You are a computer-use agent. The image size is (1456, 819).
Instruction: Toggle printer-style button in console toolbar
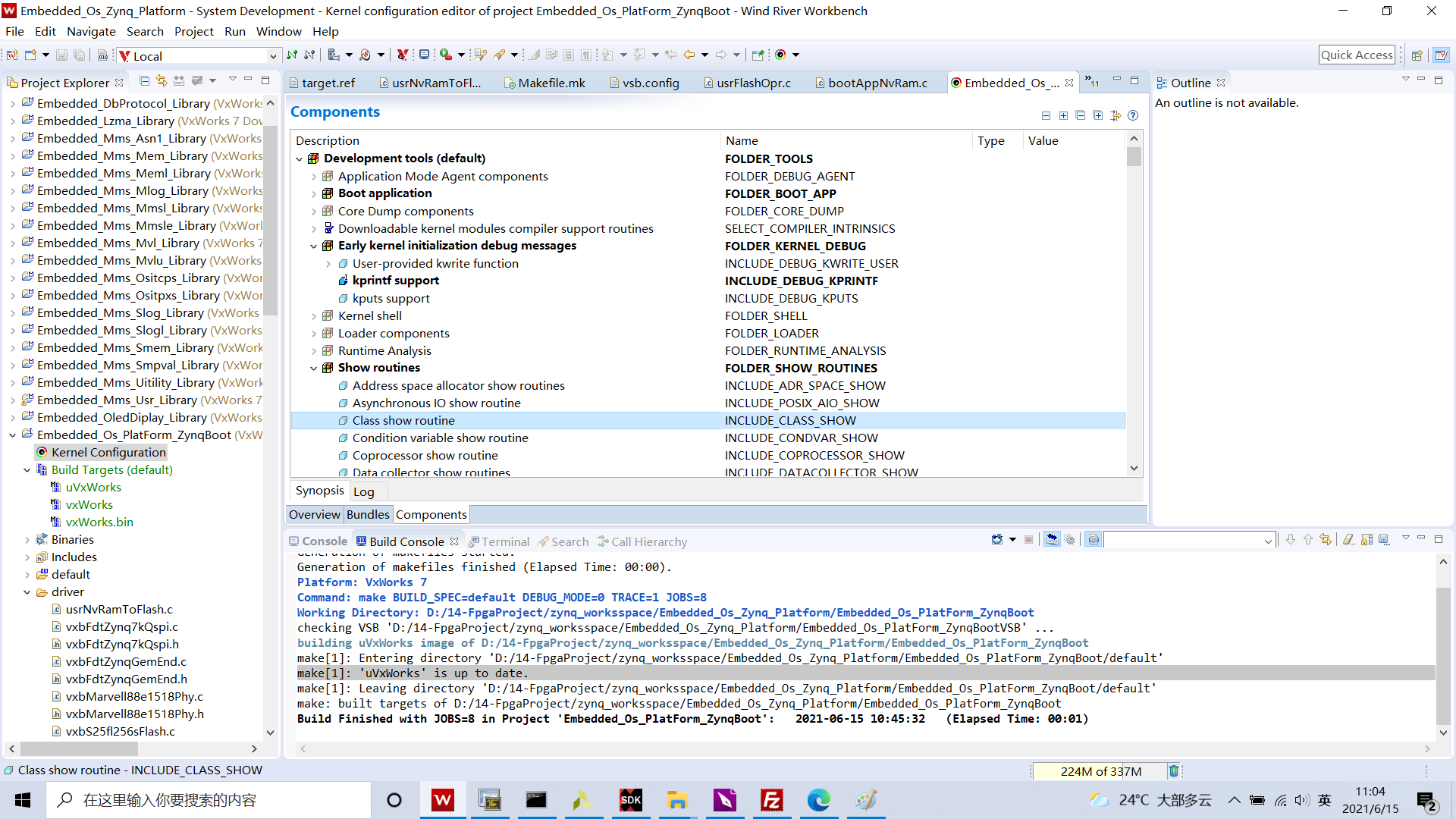[1094, 540]
